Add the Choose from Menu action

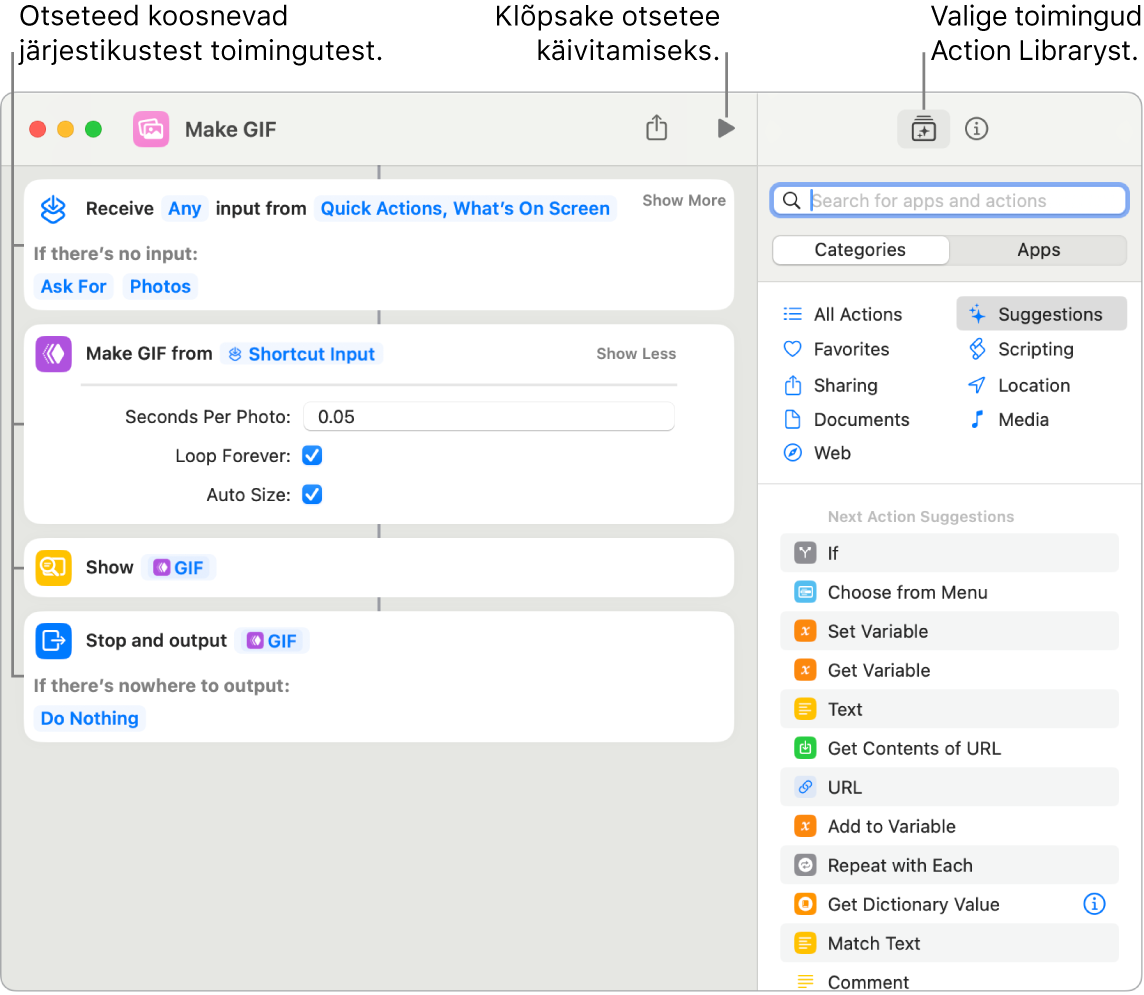click(x=906, y=592)
